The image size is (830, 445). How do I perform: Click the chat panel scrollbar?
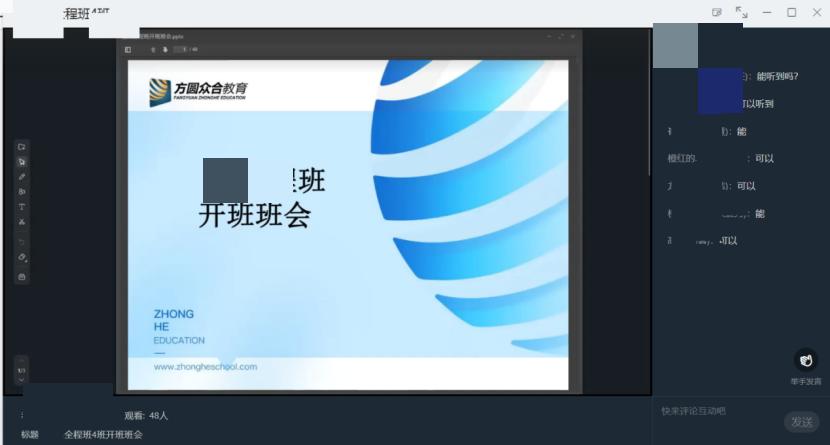tap(650, 101)
